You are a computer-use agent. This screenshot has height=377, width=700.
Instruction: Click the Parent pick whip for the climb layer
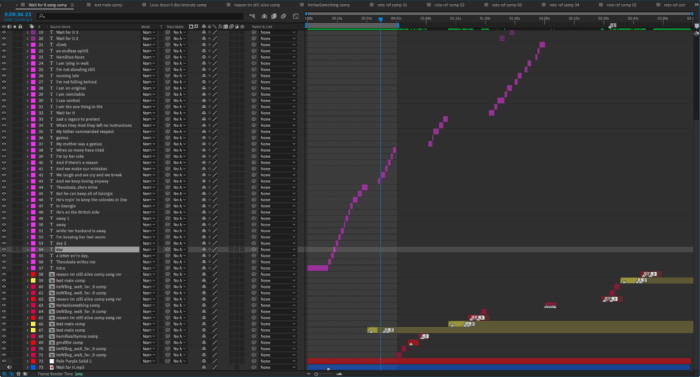tap(254, 45)
